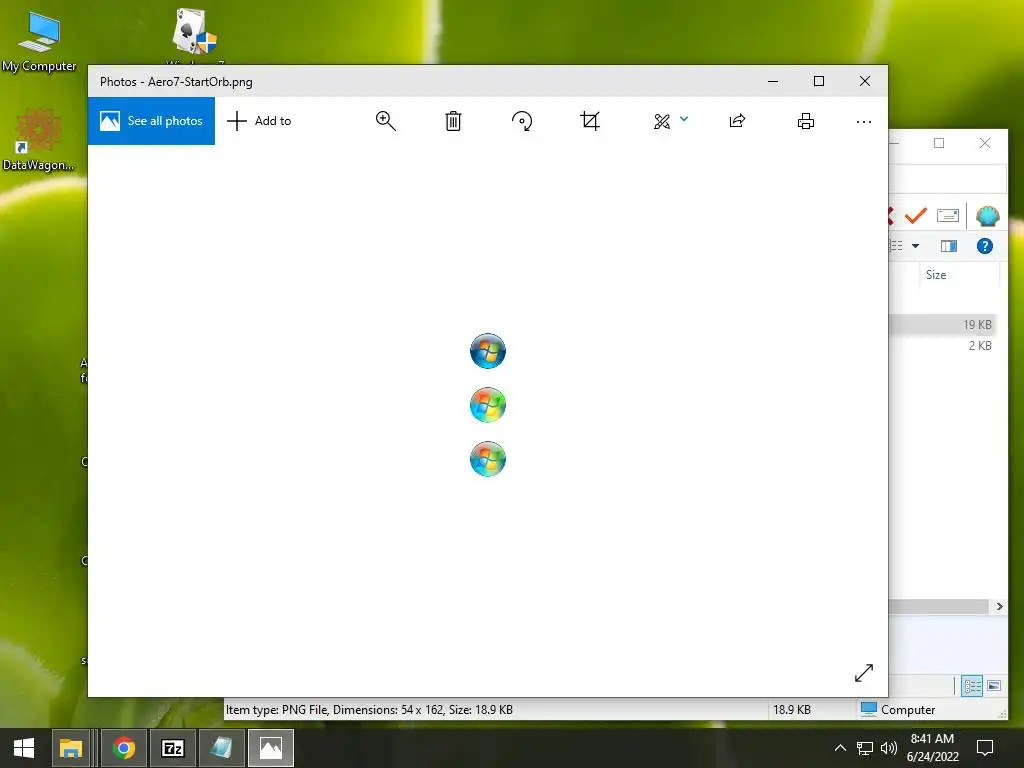This screenshot has height=768, width=1024.
Task: Show hidden tray icons chevron
Action: coord(840,748)
